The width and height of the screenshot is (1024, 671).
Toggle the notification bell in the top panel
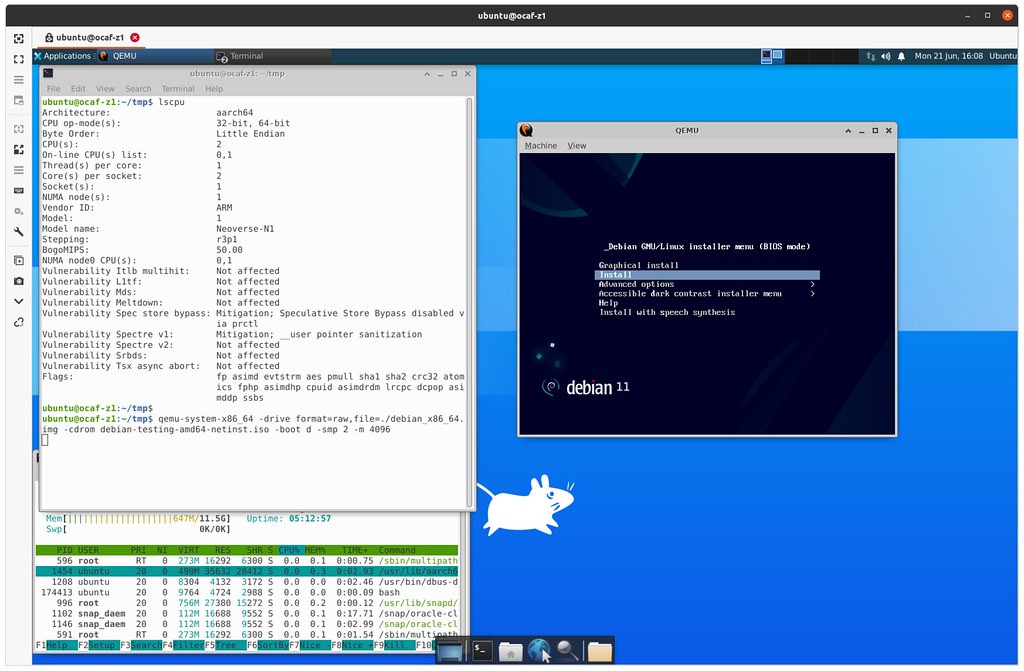901,56
